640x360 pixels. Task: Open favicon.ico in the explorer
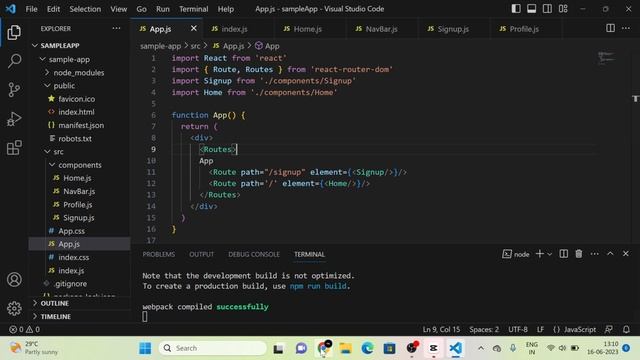[x=80, y=99]
